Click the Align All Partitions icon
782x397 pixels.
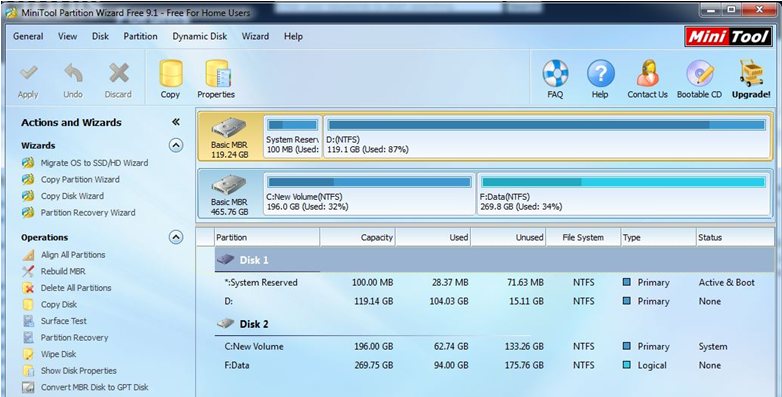(28, 255)
